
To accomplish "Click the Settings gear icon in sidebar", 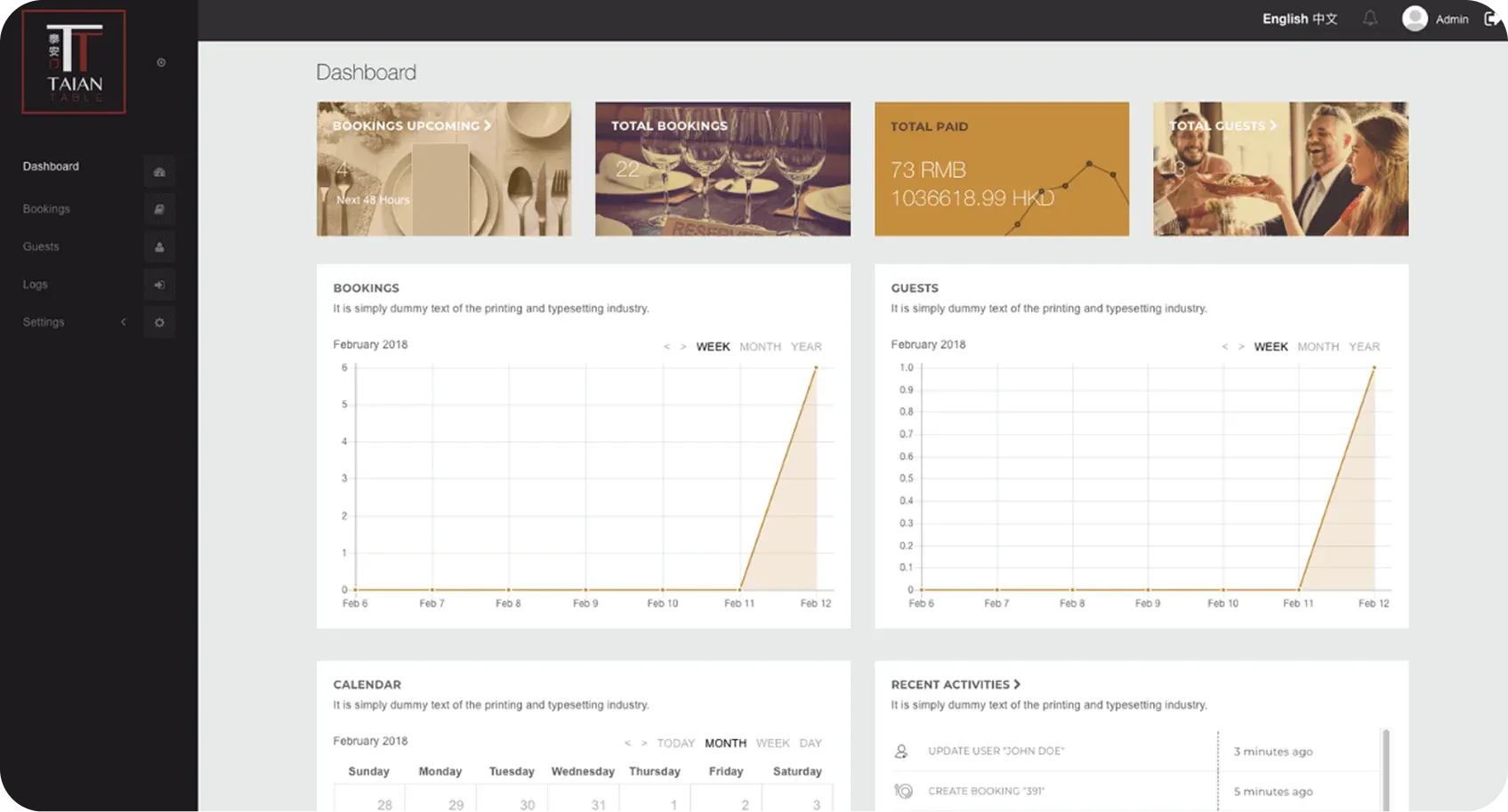I will coord(159,322).
